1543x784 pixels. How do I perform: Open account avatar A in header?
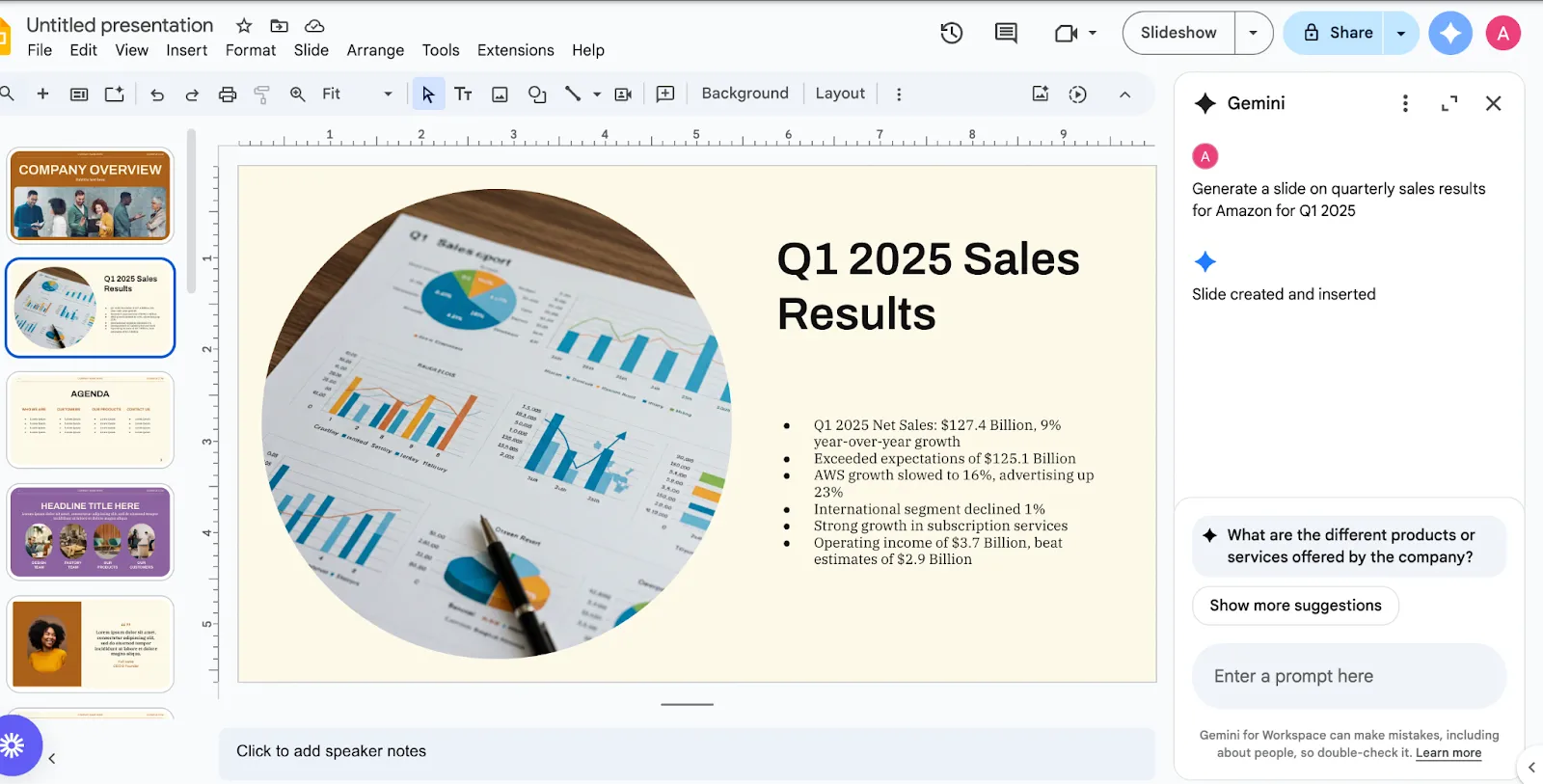[x=1502, y=33]
